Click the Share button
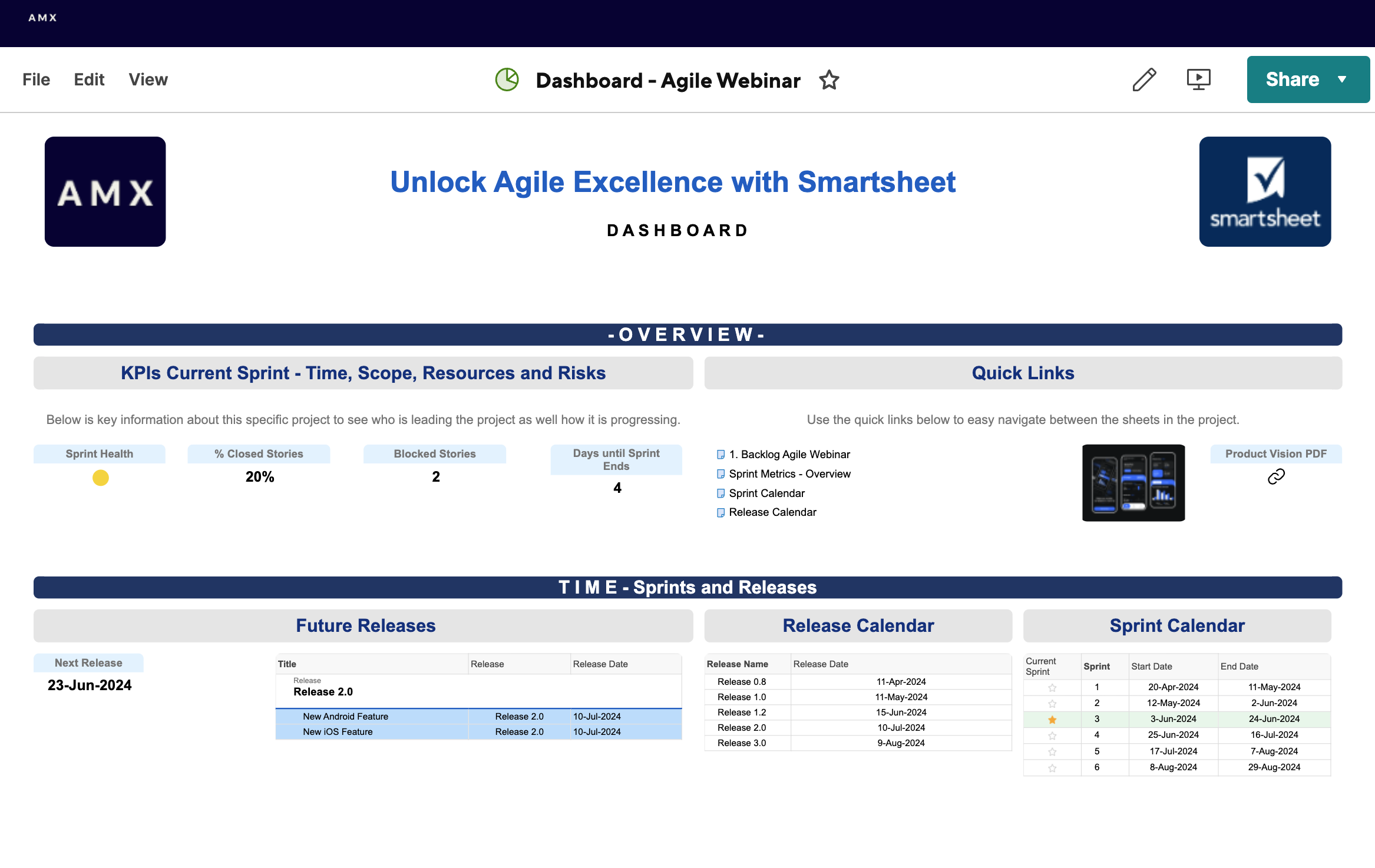 (1293, 79)
